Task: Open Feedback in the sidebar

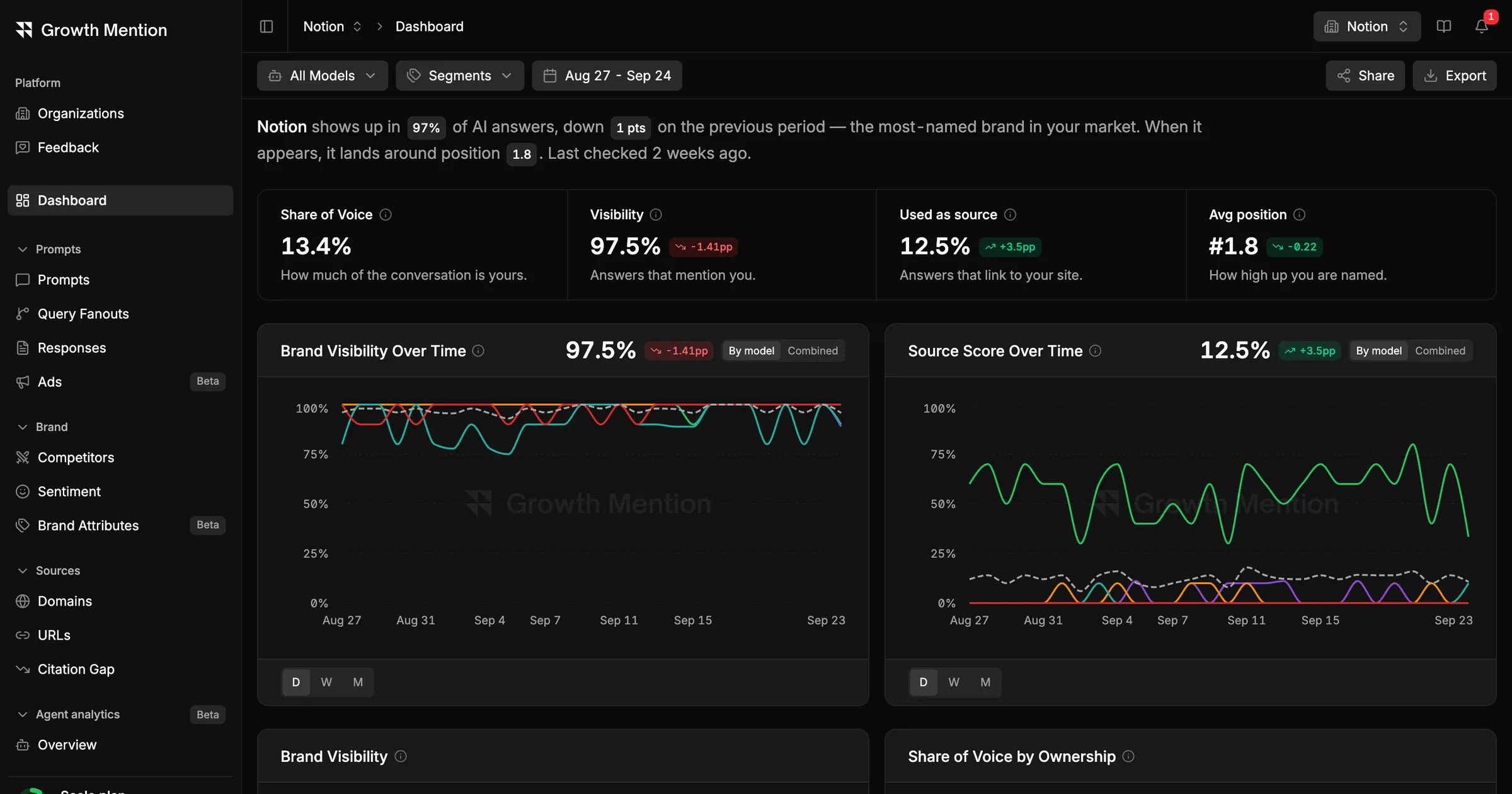Action: [x=120, y=147]
